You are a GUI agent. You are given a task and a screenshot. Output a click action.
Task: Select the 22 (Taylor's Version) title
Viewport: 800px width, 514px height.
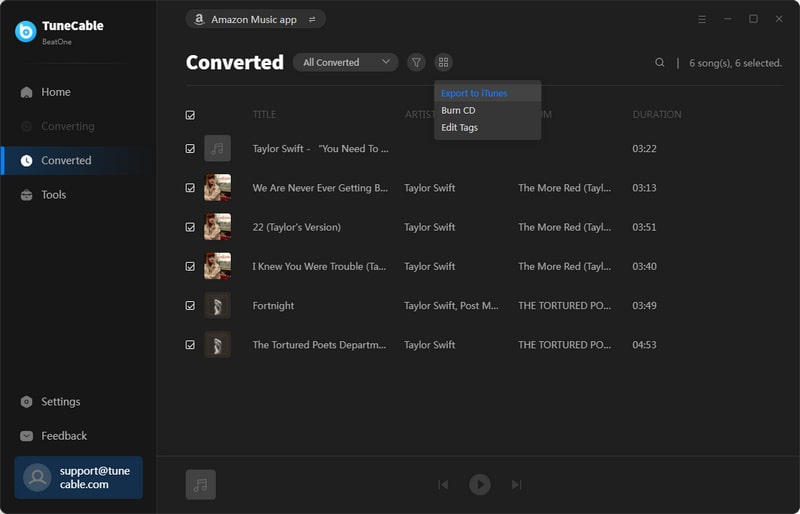click(x=296, y=227)
